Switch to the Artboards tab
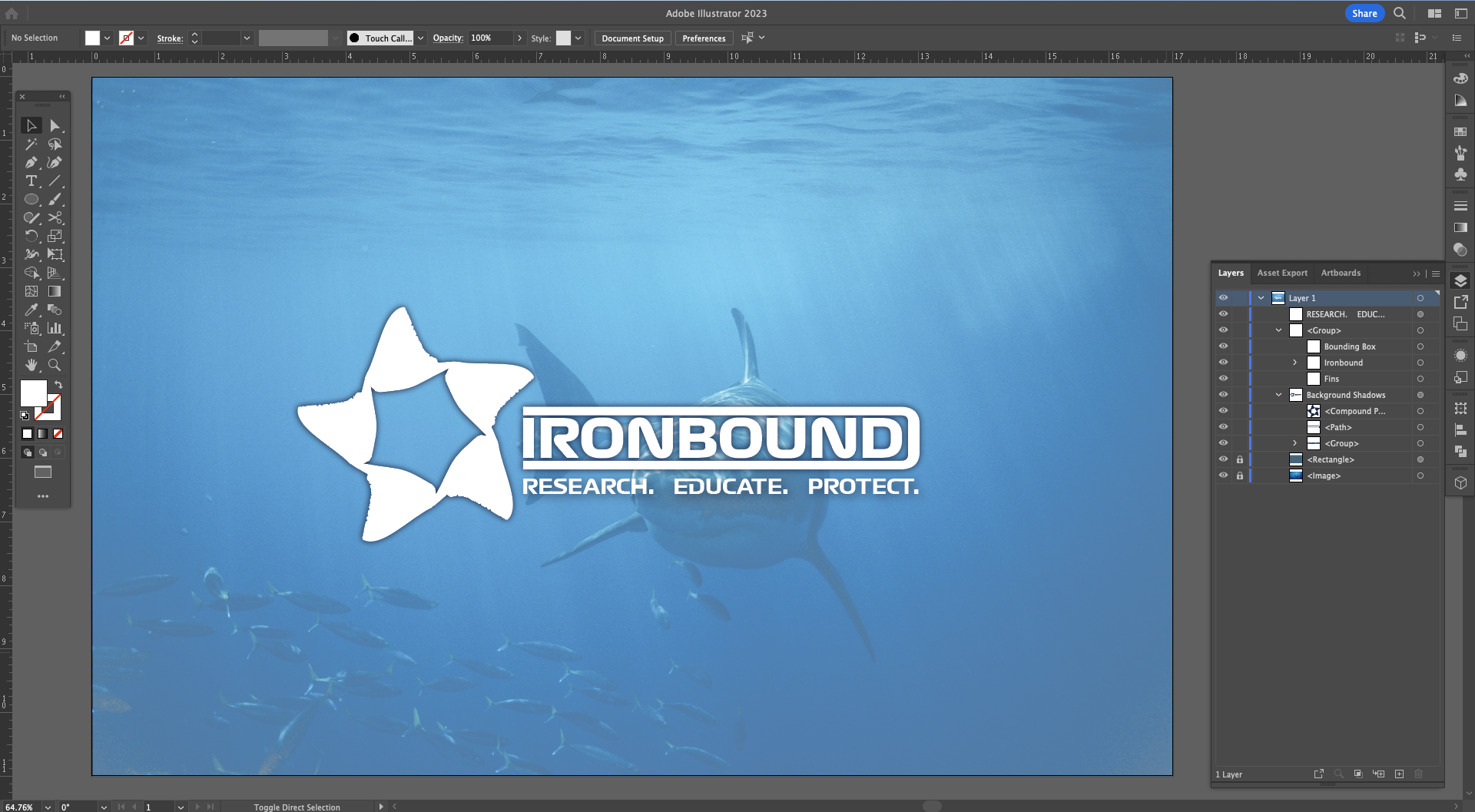 point(1341,273)
